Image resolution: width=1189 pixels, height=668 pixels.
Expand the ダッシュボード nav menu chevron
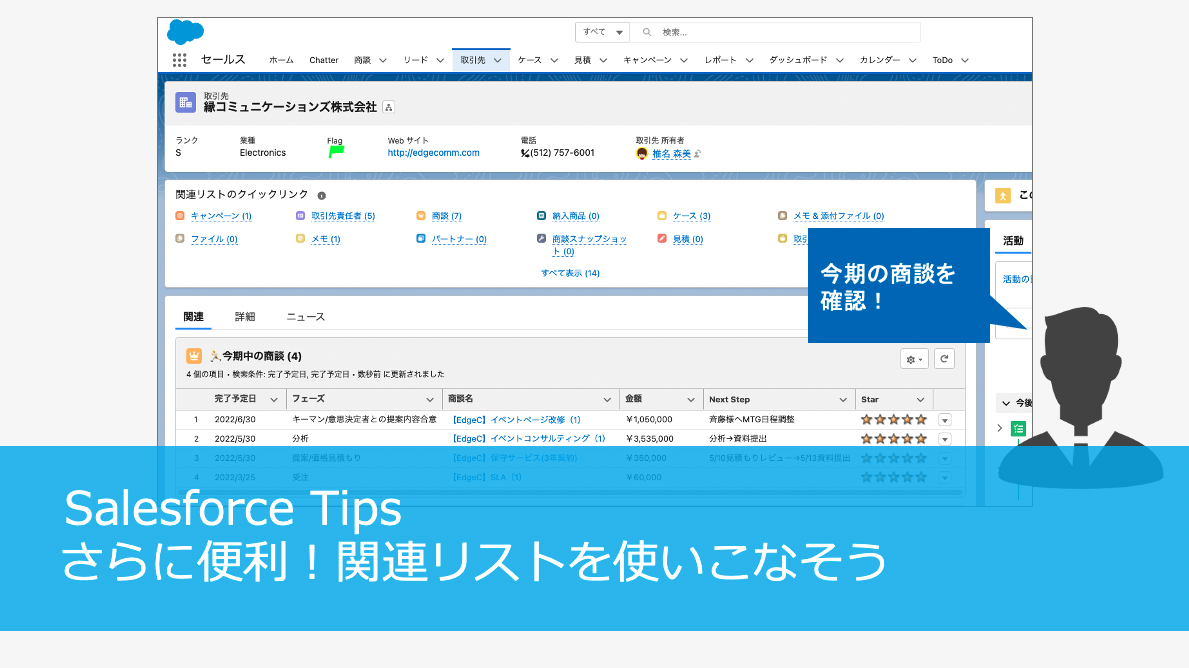pos(840,61)
